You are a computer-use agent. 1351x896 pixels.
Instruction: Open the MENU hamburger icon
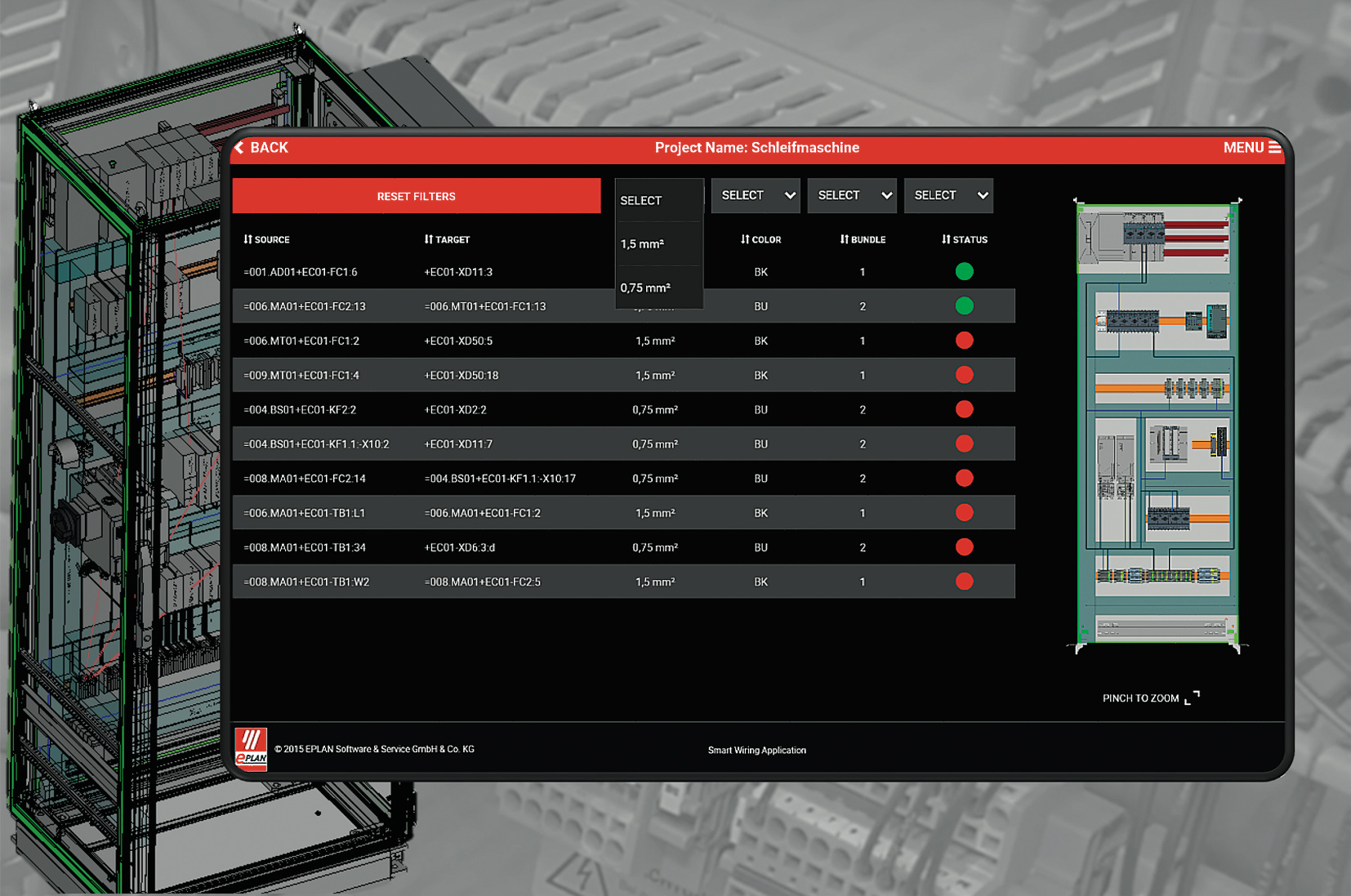pos(1274,148)
